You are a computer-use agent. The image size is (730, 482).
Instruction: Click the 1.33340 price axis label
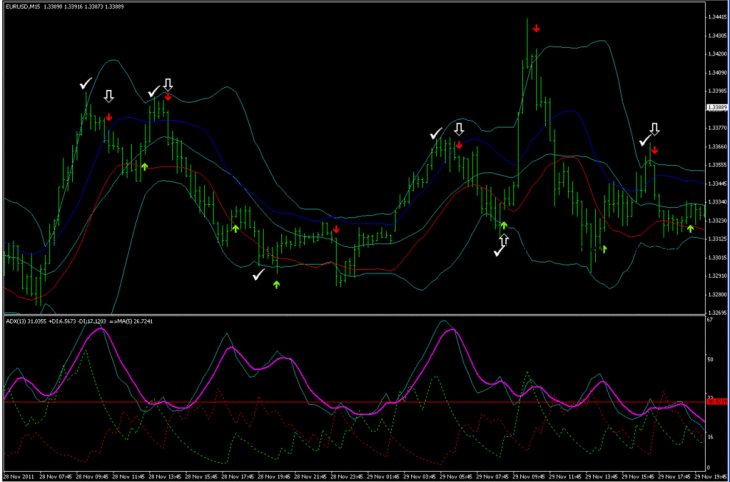click(716, 202)
